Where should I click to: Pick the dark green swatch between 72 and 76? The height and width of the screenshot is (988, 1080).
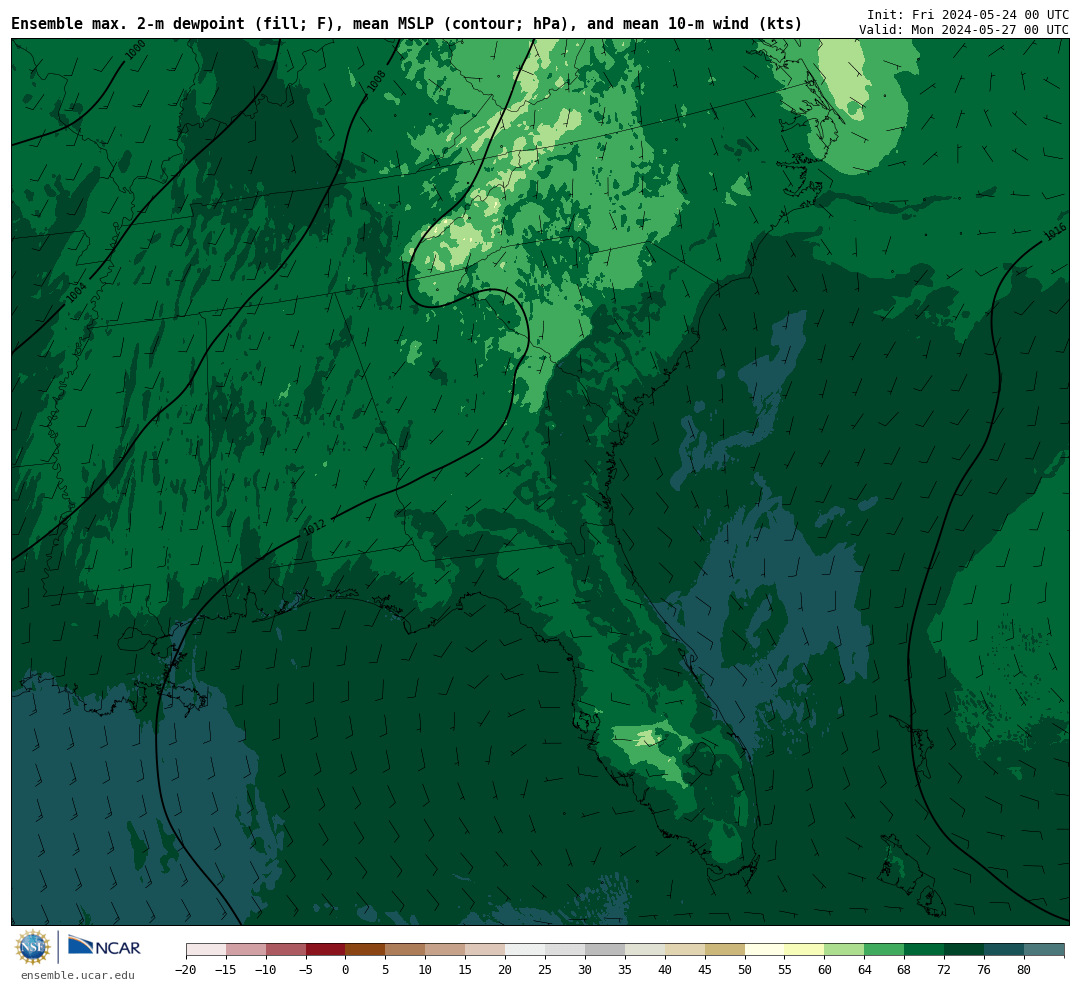tap(965, 950)
